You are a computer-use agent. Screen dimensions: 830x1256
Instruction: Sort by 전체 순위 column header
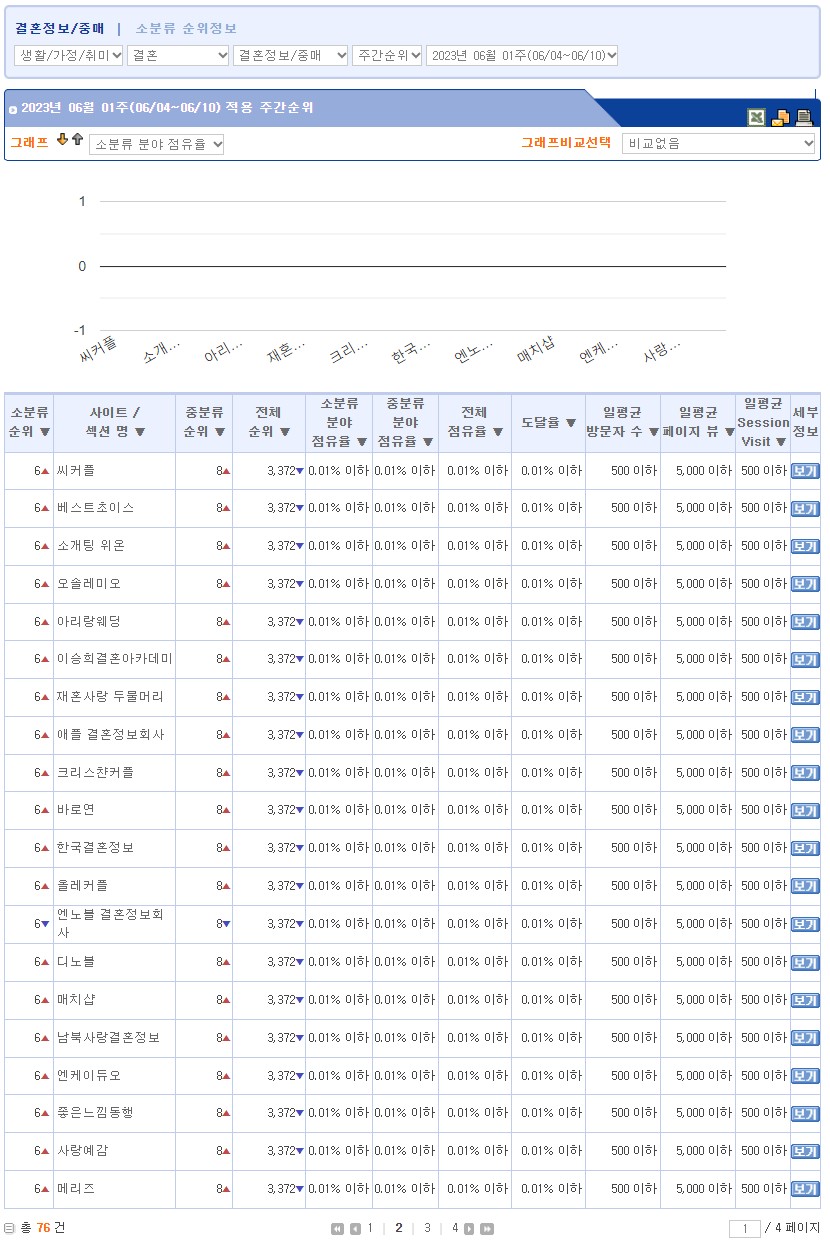click(x=268, y=422)
